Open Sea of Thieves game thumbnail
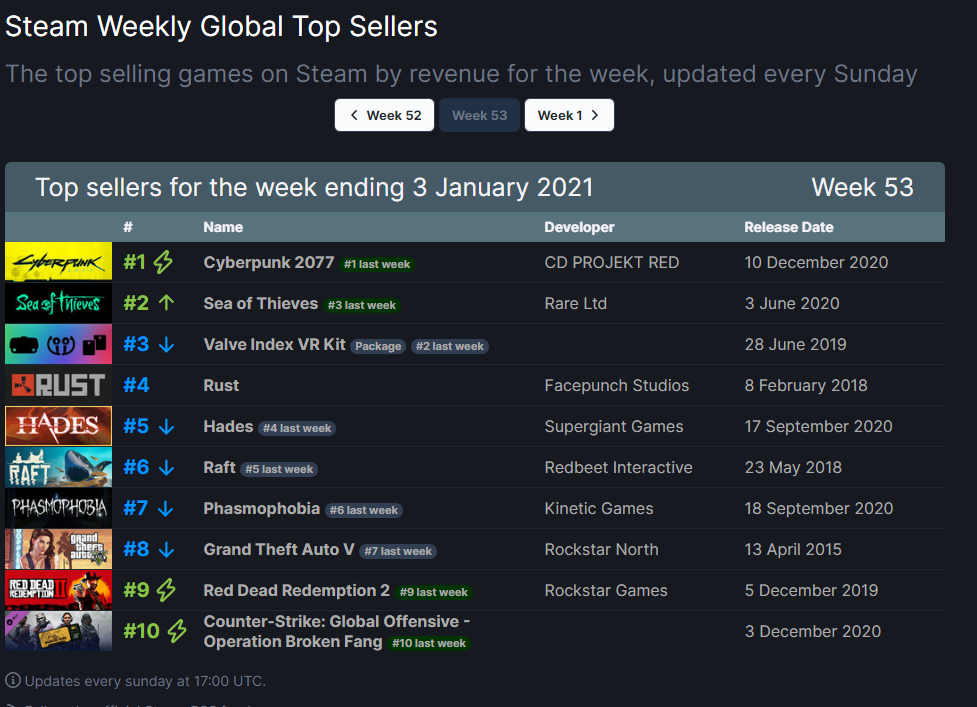Image resolution: width=977 pixels, height=707 pixels. [x=59, y=303]
